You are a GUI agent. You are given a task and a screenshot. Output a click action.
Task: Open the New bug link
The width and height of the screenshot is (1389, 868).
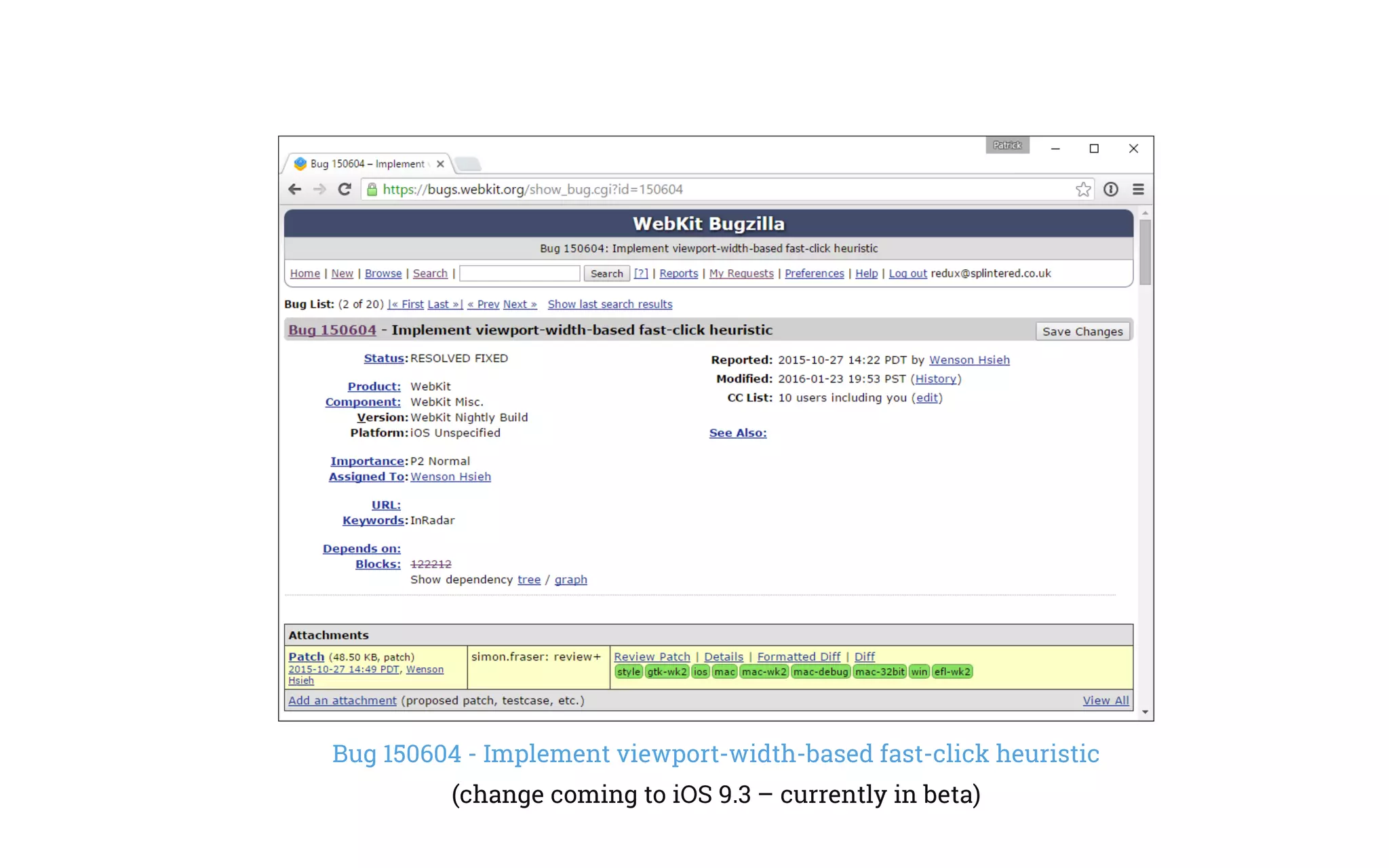pos(342,273)
